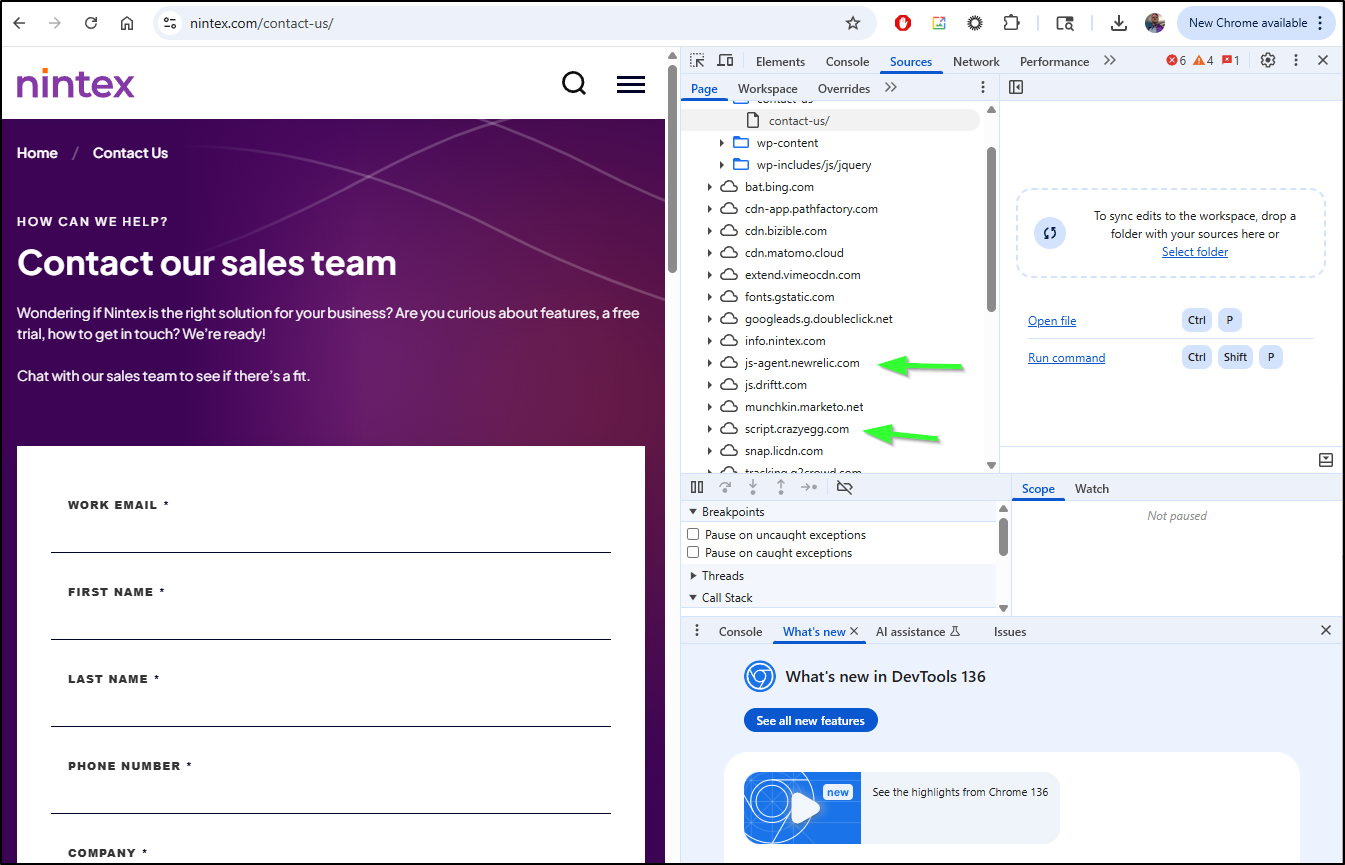View site information icon in address bar

(170, 23)
